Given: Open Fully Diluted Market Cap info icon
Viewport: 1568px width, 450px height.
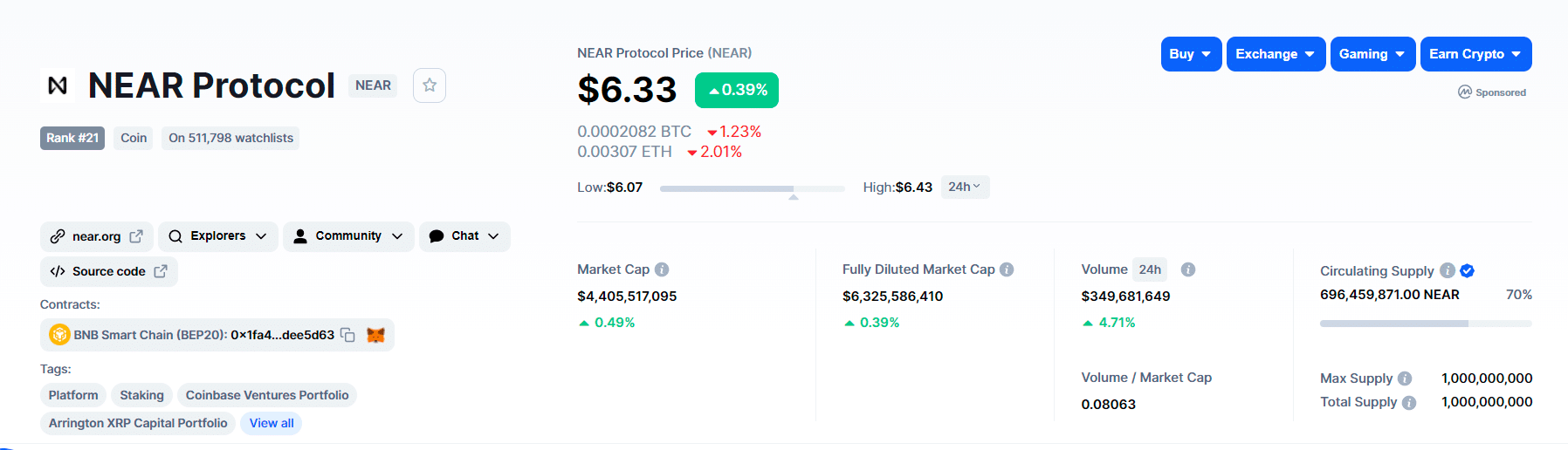Looking at the screenshot, I should (1007, 269).
